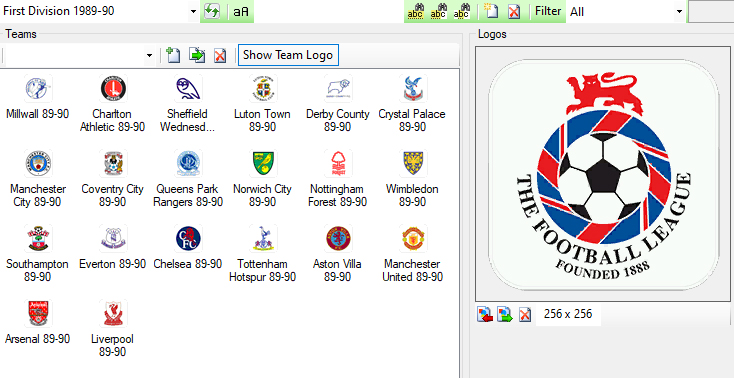The image size is (734, 378).
Task: Select the Chelsea 89-90 team
Action: click(188, 247)
